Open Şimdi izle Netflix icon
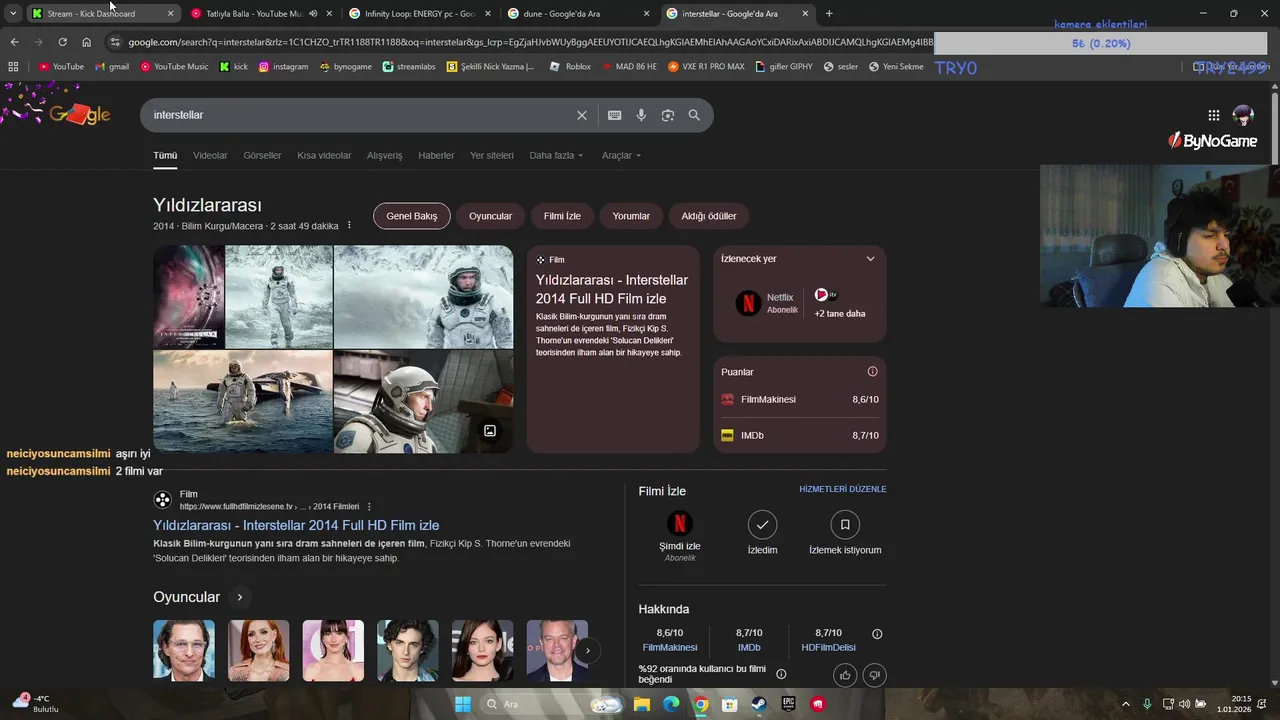This screenshot has width=1280, height=720. pyautogui.click(x=679, y=523)
